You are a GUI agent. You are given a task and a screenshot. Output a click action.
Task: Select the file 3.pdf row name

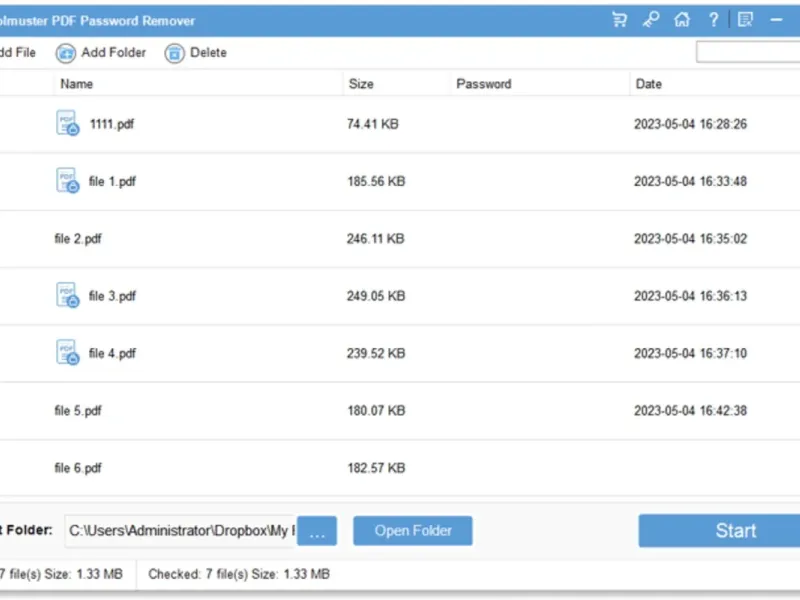click(x=112, y=296)
